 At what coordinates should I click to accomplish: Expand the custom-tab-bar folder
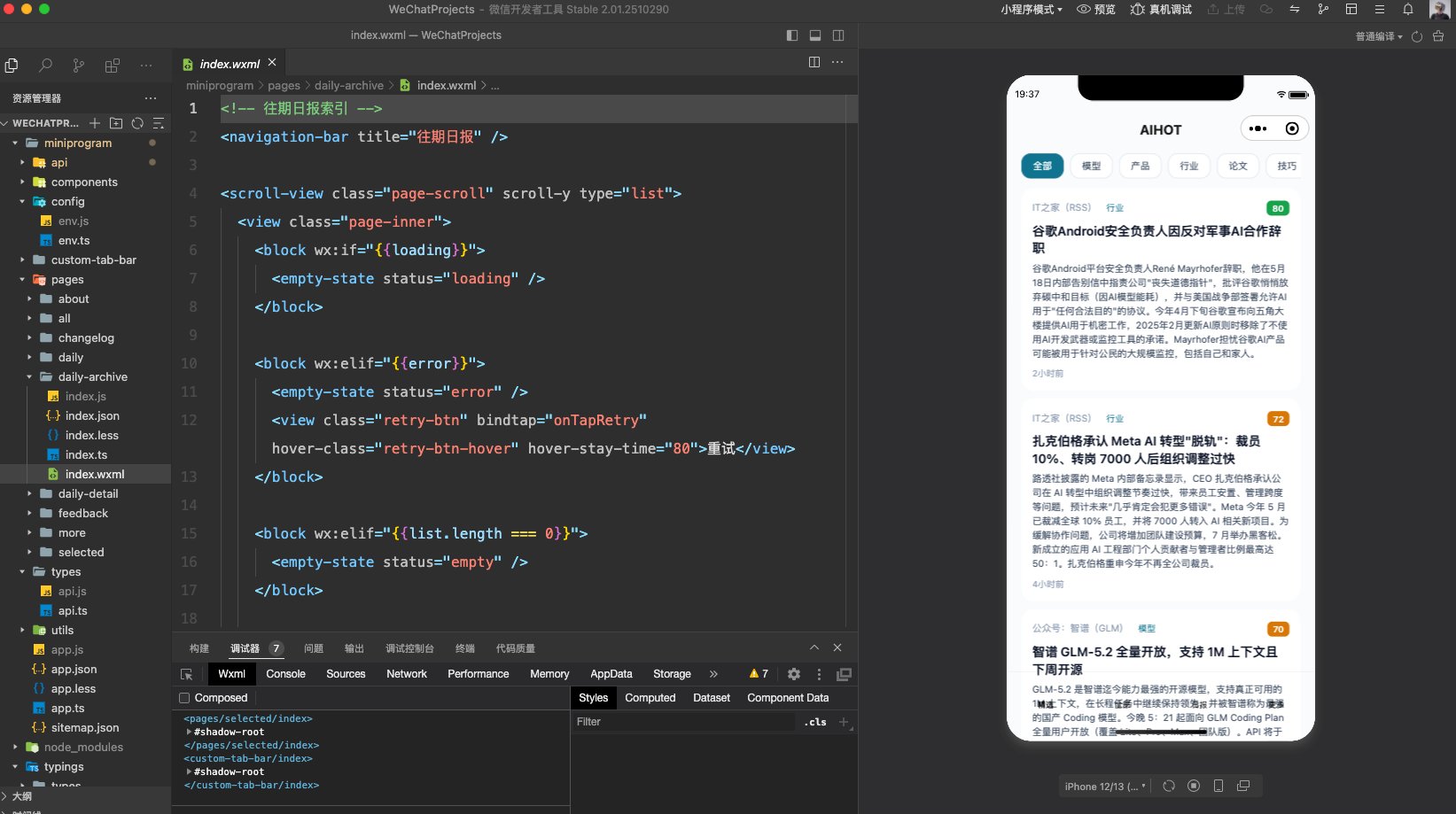click(94, 260)
